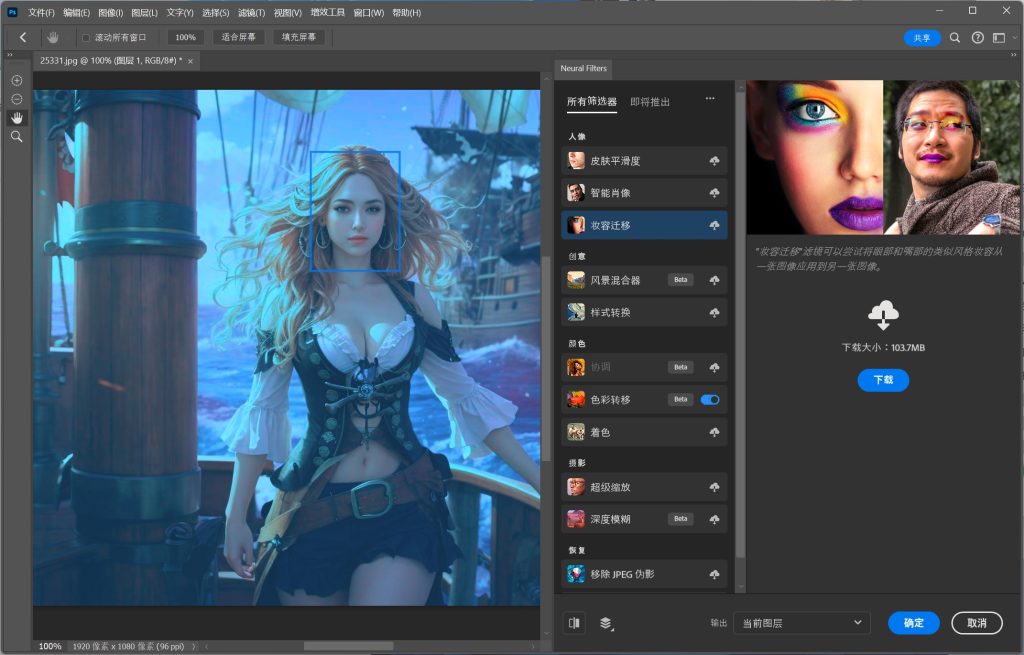Enable the 滚动所有窗口 checkbox
Viewport: 1024px width, 655px height.
[x=86, y=38]
